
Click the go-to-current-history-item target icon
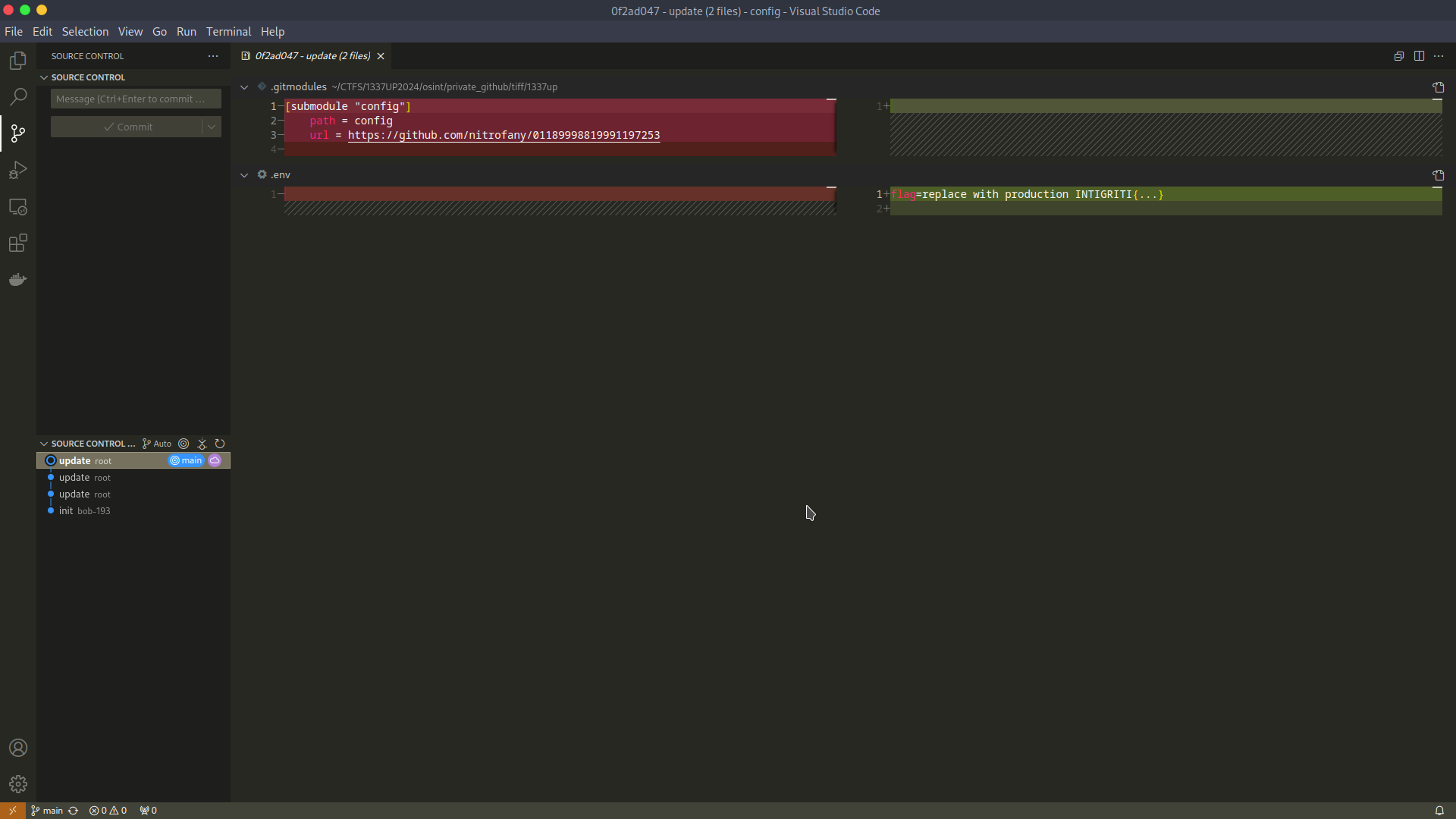pyautogui.click(x=184, y=444)
